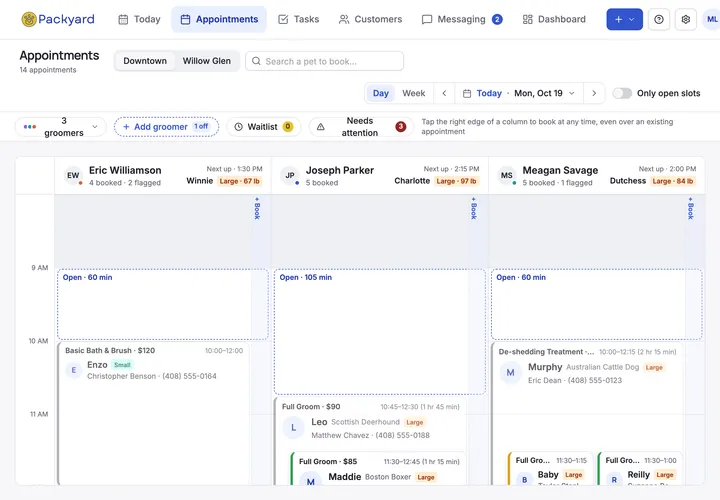This screenshot has width=720, height=500.
Task: Click Reilly's R pet avatar
Action: [614, 479]
